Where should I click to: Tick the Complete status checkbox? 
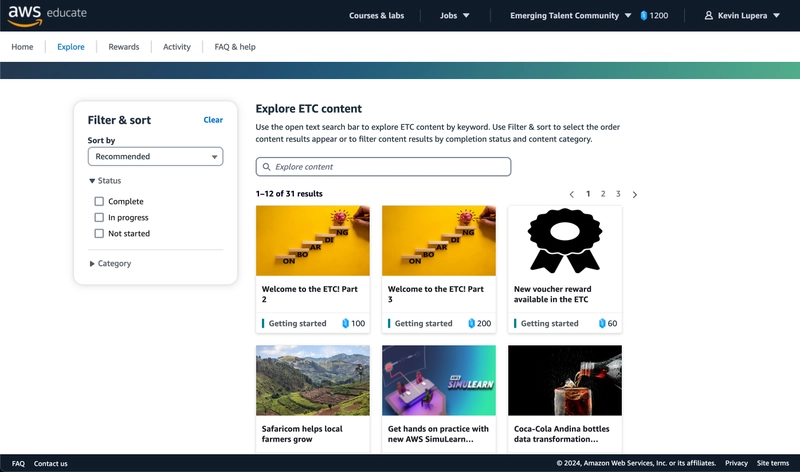[99, 202]
